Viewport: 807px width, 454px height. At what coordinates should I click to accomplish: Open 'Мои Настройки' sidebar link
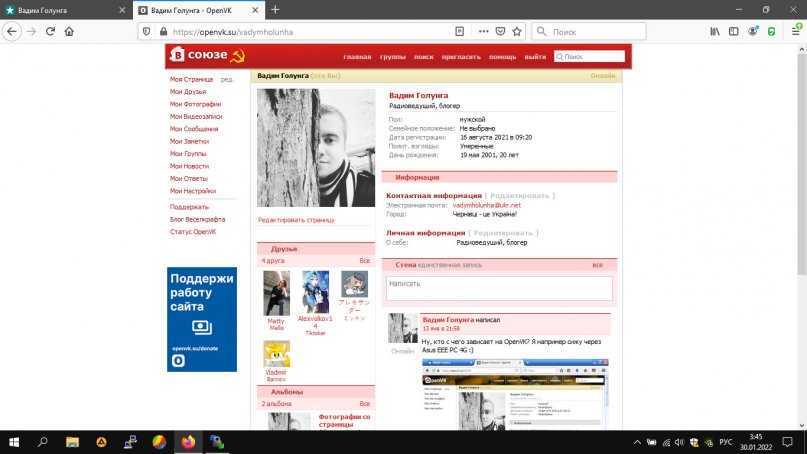pos(193,190)
